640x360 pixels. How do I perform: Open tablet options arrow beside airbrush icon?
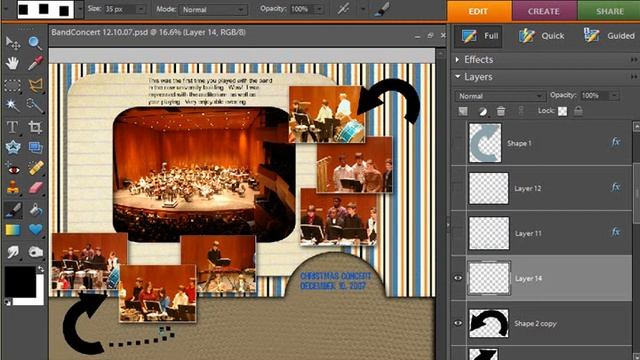click(363, 9)
